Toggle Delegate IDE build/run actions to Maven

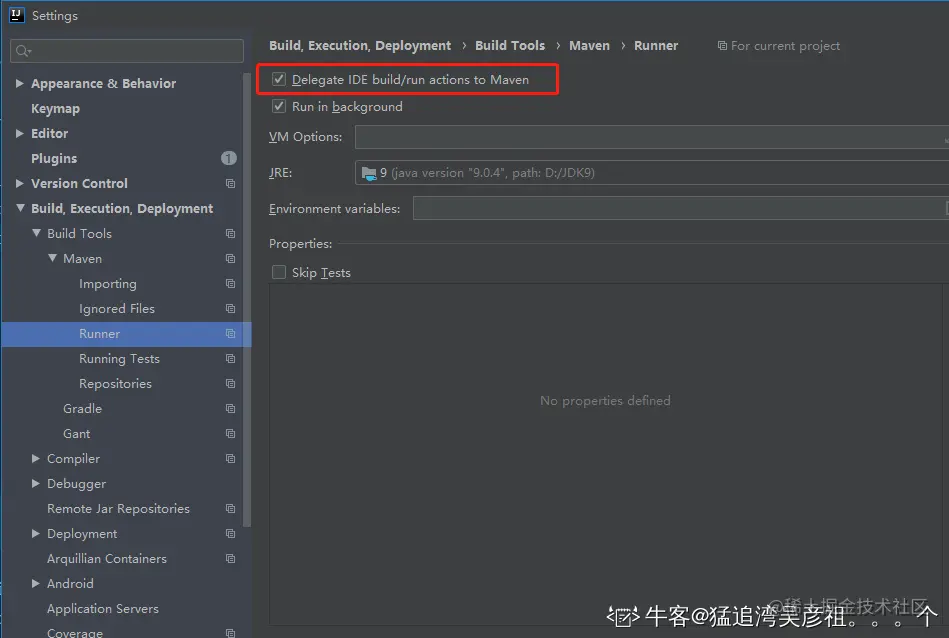point(278,79)
